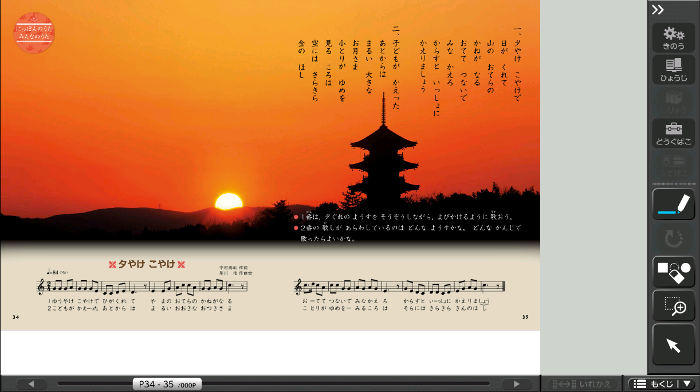Open the greyed しりょう materials button

pyautogui.click(x=673, y=102)
